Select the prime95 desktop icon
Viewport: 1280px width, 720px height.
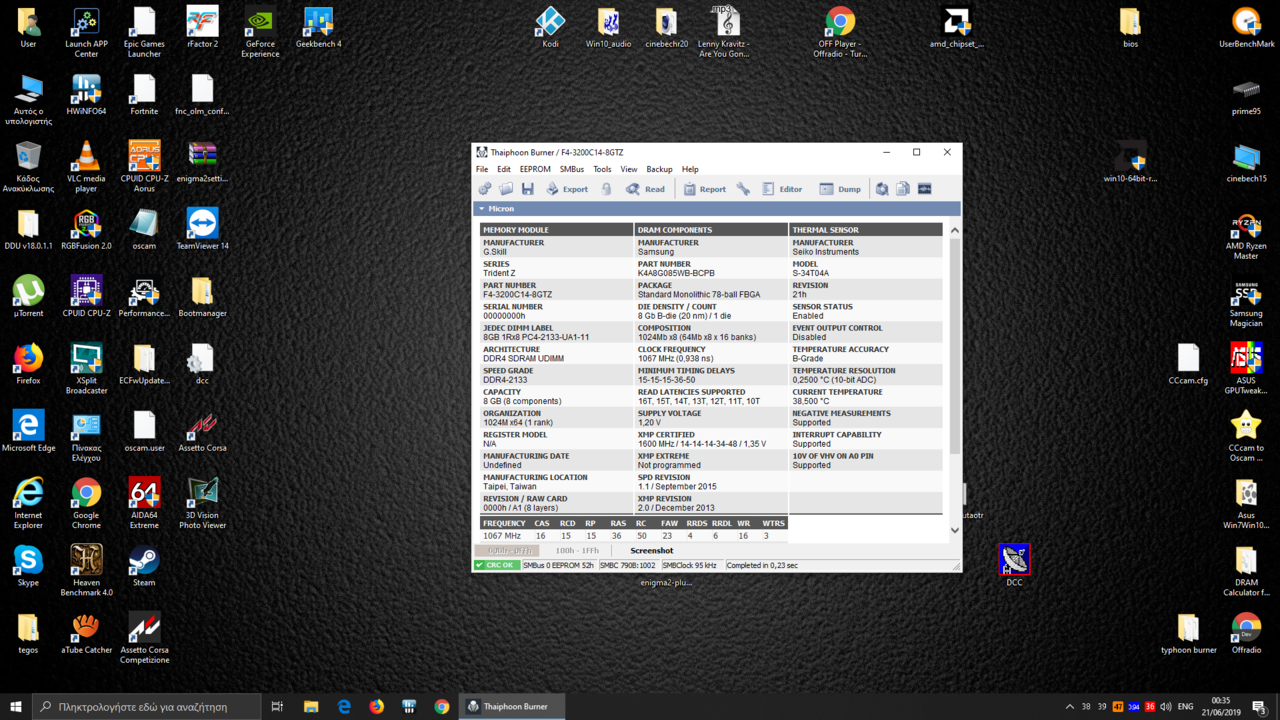(1246, 95)
